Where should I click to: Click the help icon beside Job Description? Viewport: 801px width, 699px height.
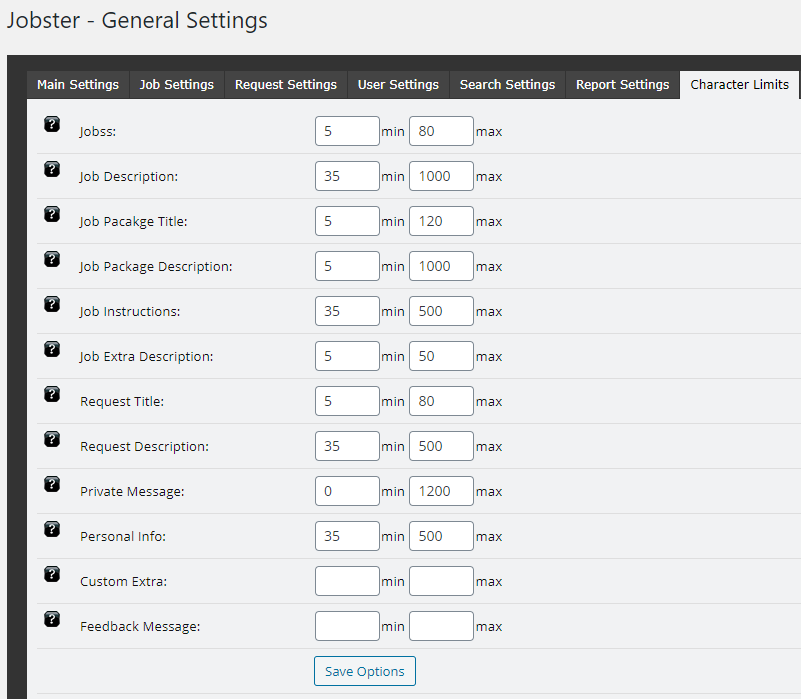click(52, 169)
